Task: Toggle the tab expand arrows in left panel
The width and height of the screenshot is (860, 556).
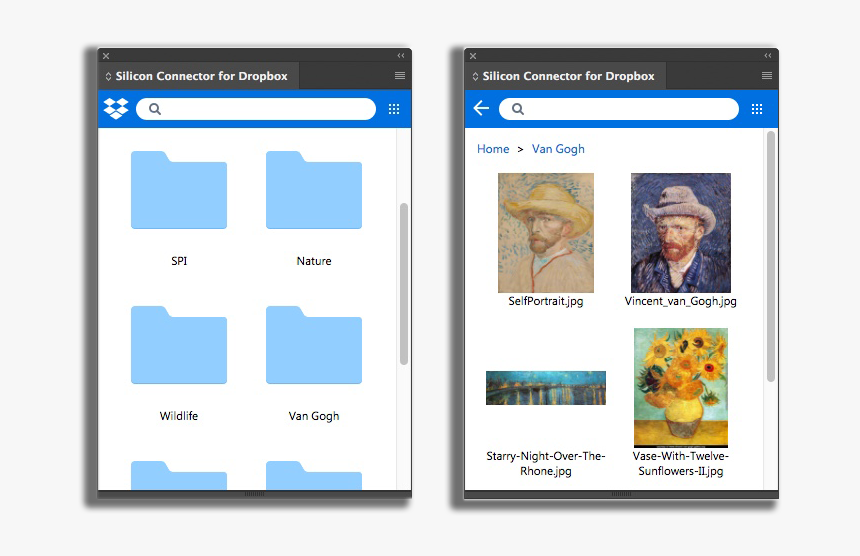Action: [108, 76]
